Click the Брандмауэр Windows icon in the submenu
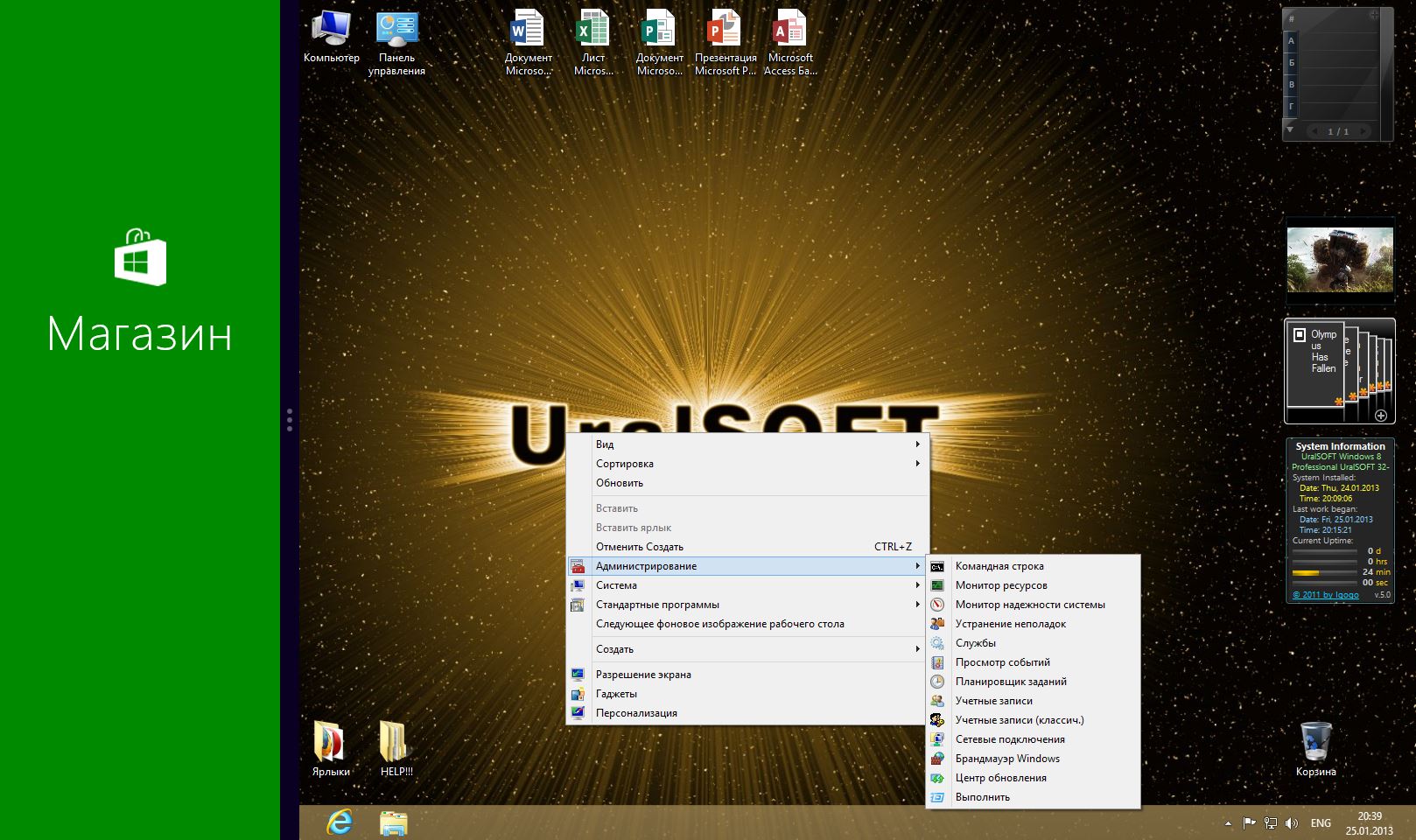The image size is (1416, 840). tap(937, 759)
